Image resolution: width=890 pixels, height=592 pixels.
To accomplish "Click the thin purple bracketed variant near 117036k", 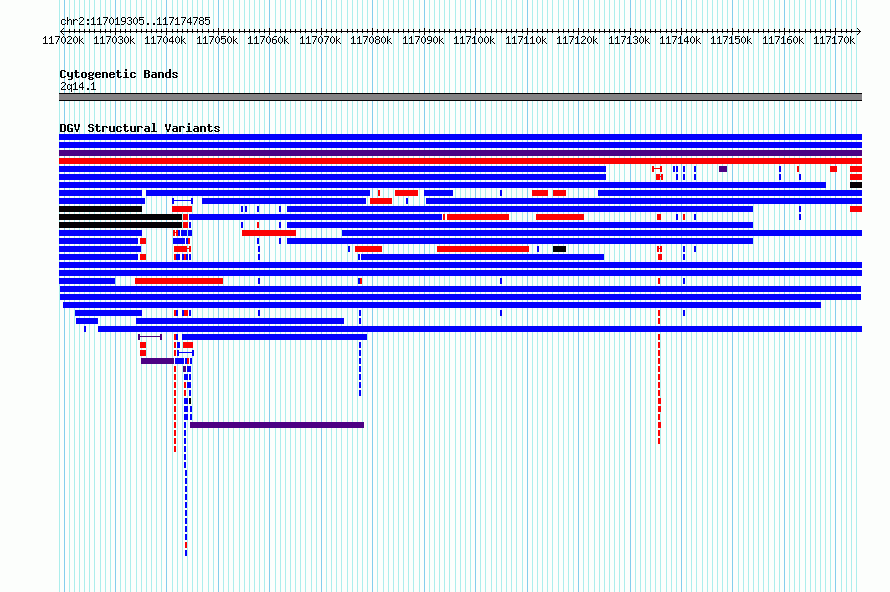I will pos(150,337).
